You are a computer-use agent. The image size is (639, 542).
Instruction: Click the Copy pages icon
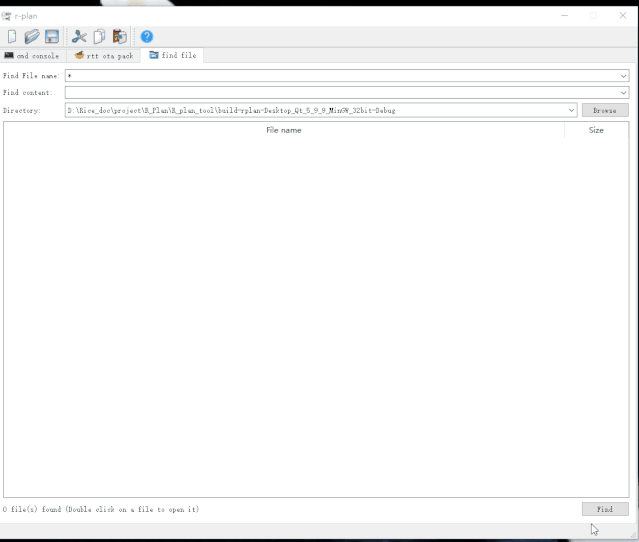click(99, 37)
